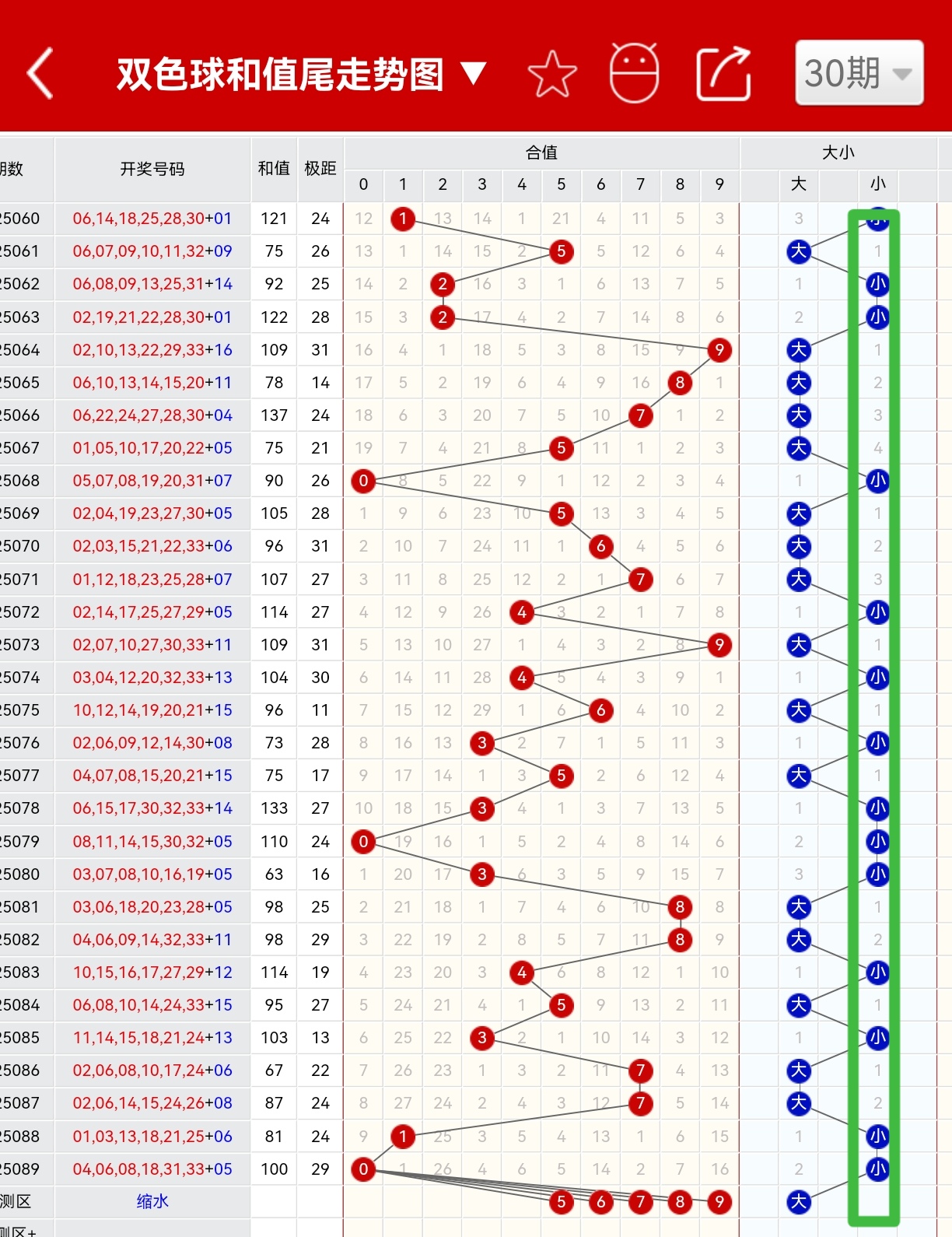Click the red ball 0 in row 25079

[x=363, y=841]
